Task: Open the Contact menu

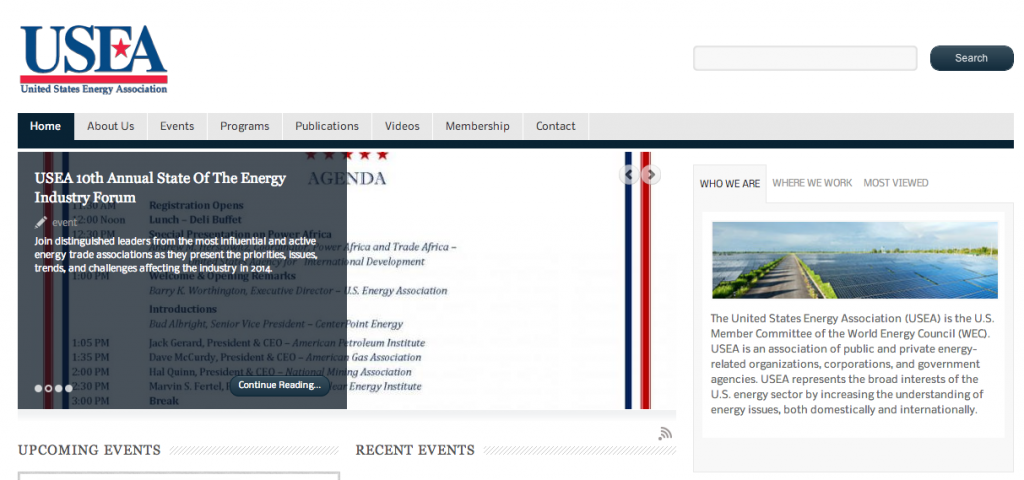Action: pos(556,126)
